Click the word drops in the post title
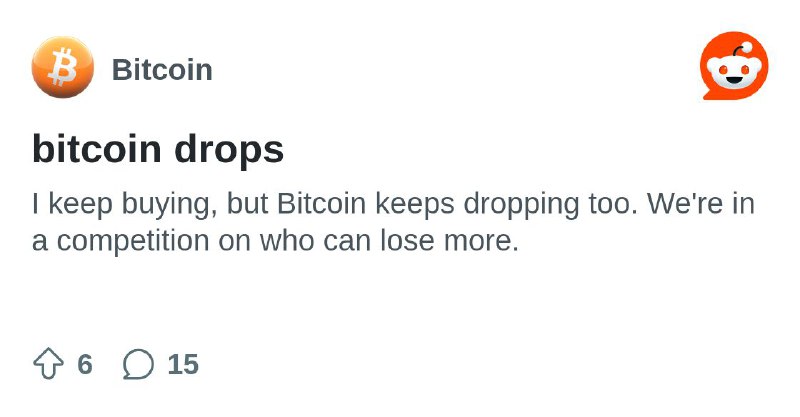 coord(229,150)
